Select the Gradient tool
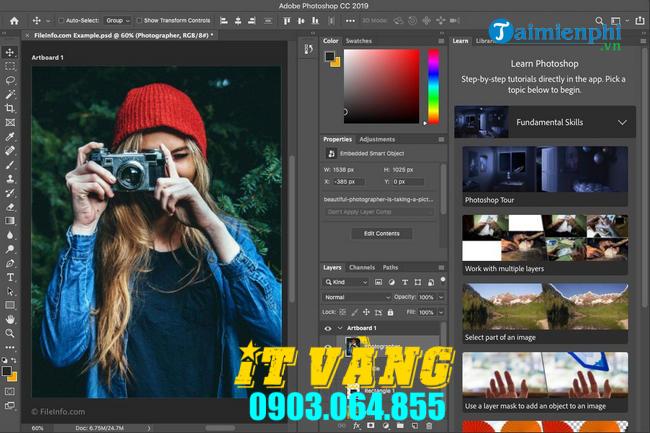Screen dimensions: 650x433 pyautogui.click(x=10, y=221)
